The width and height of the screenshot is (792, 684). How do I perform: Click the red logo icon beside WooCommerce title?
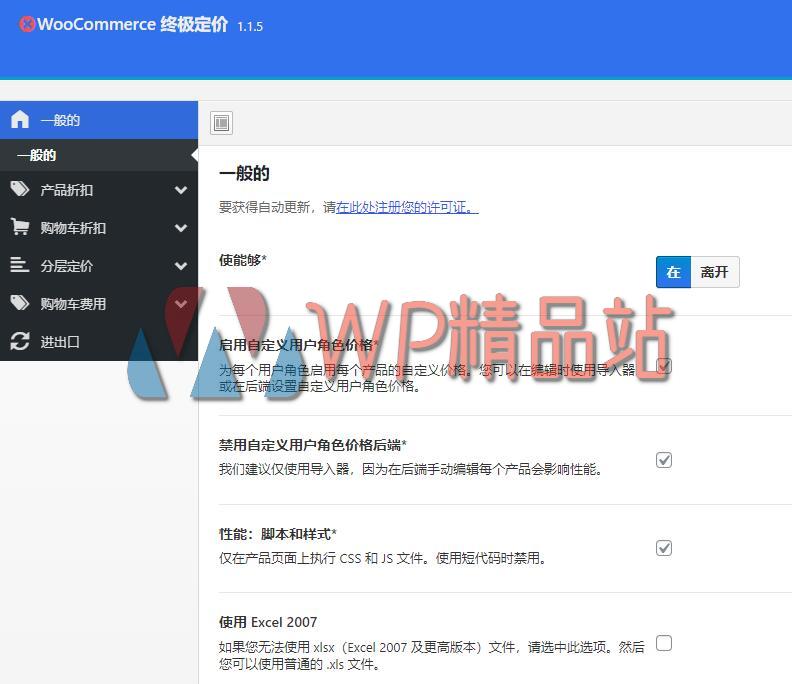[x=27, y=24]
